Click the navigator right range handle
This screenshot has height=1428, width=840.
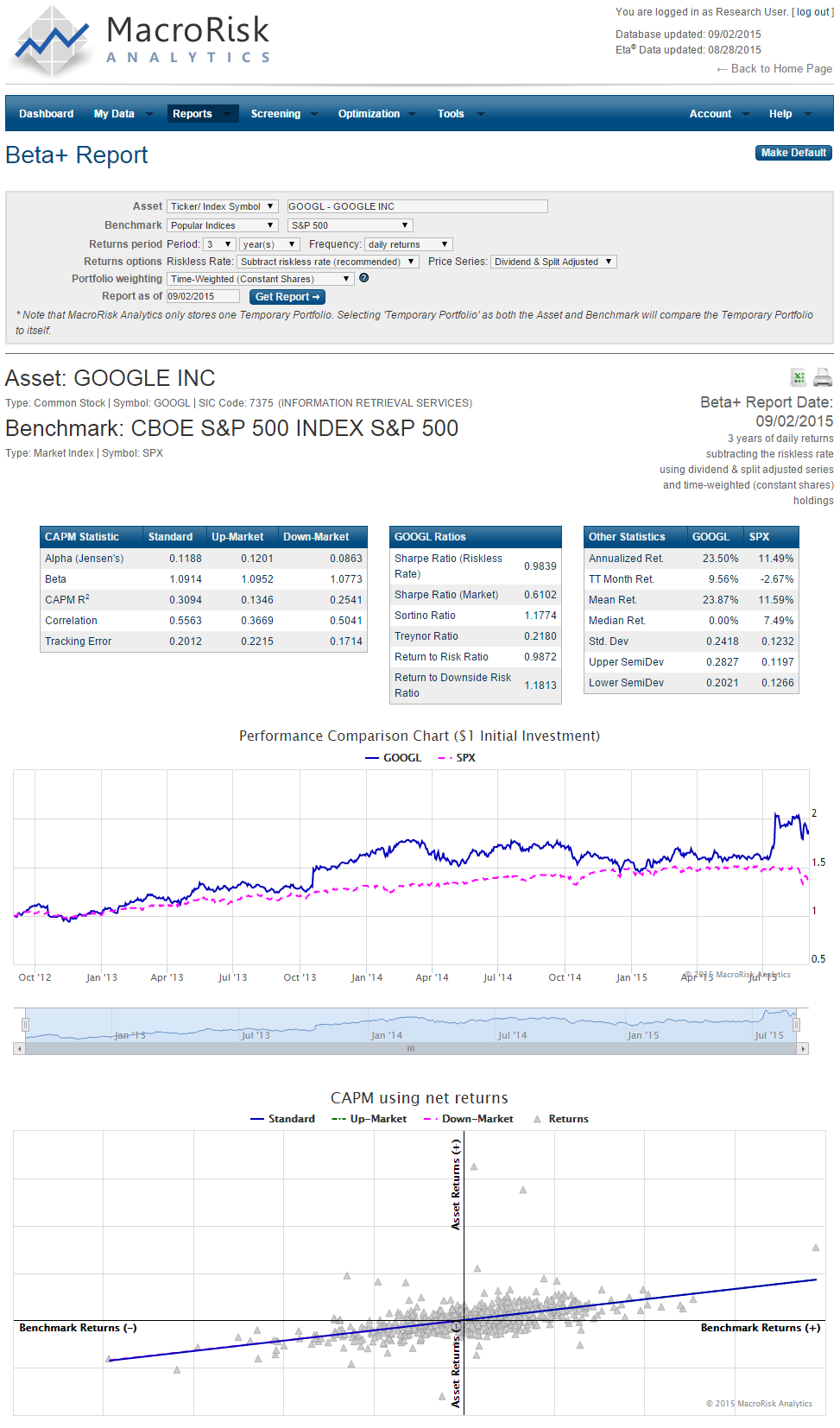point(796,1025)
